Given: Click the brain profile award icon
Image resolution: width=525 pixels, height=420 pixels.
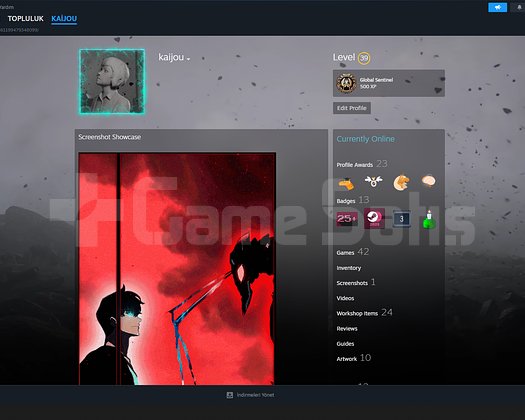Looking at the screenshot, I should point(429,181).
